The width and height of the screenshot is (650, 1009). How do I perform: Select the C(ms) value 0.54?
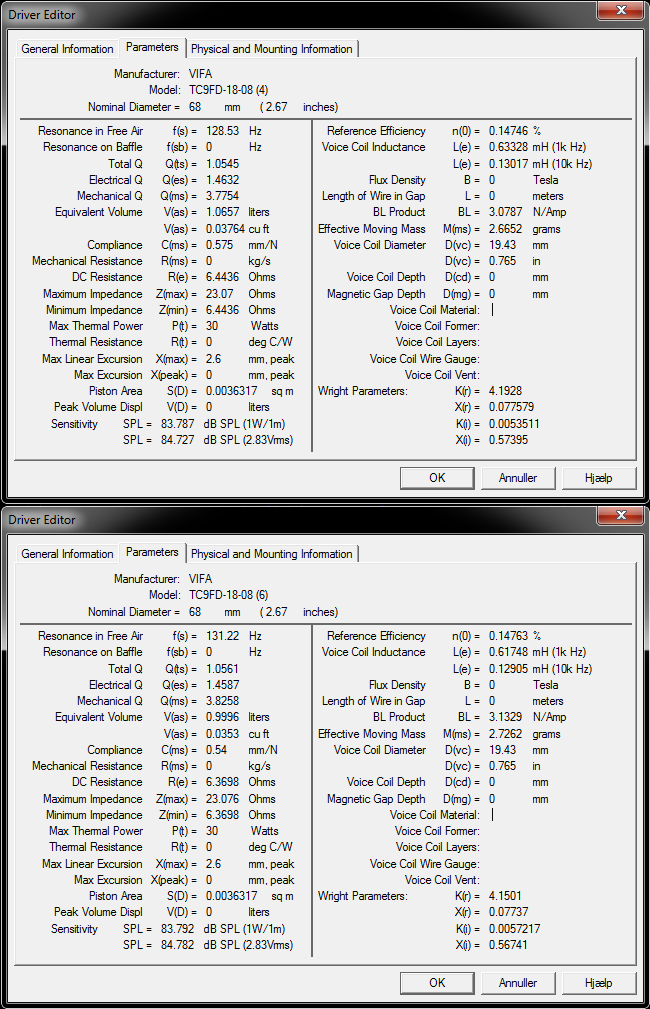click(x=216, y=750)
